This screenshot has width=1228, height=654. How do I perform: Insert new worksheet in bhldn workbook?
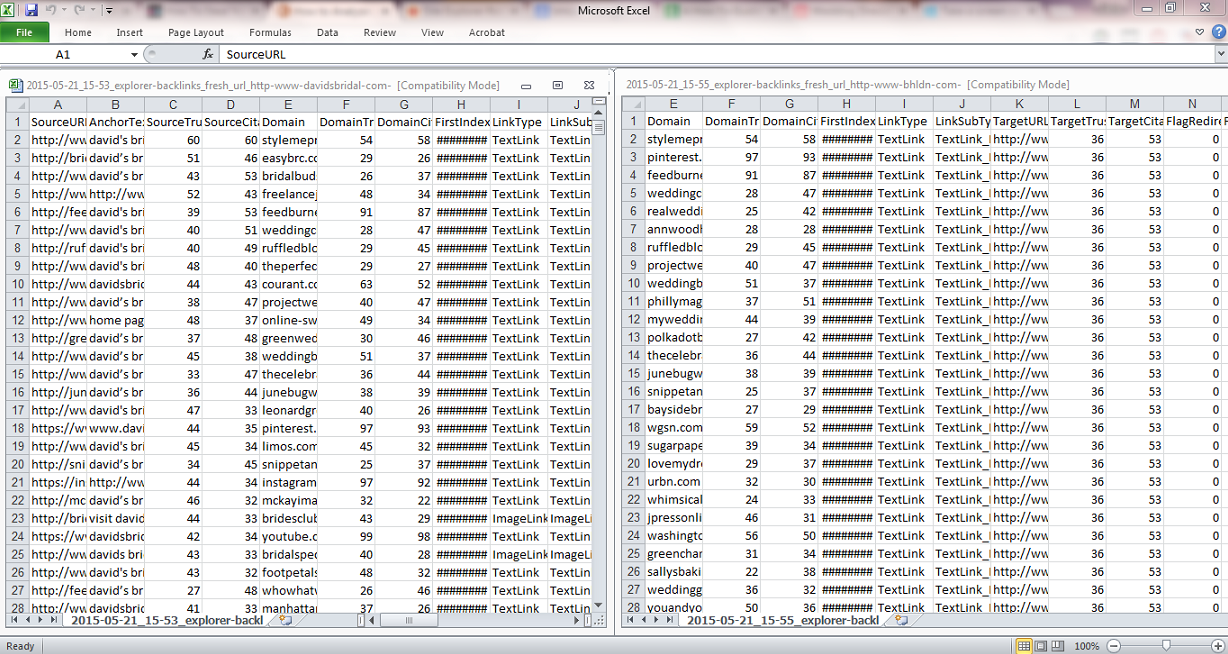(902, 620)
